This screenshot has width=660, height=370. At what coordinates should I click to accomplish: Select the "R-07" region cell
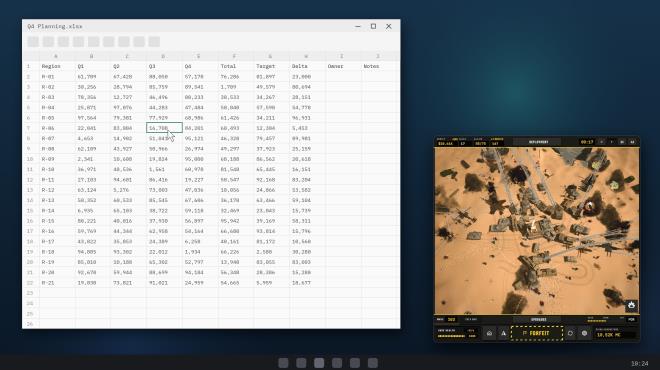tap(57, 138)
